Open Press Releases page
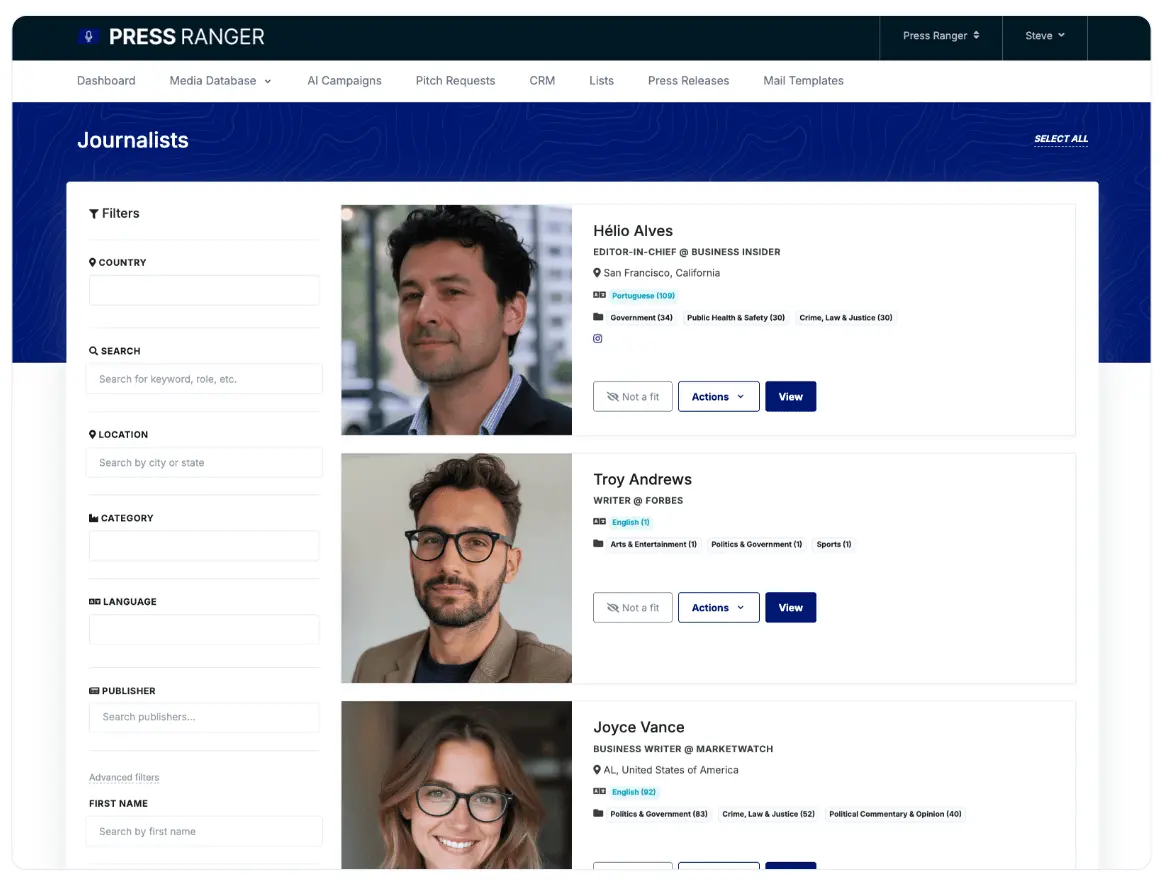1168x883 pixels. 688,80
